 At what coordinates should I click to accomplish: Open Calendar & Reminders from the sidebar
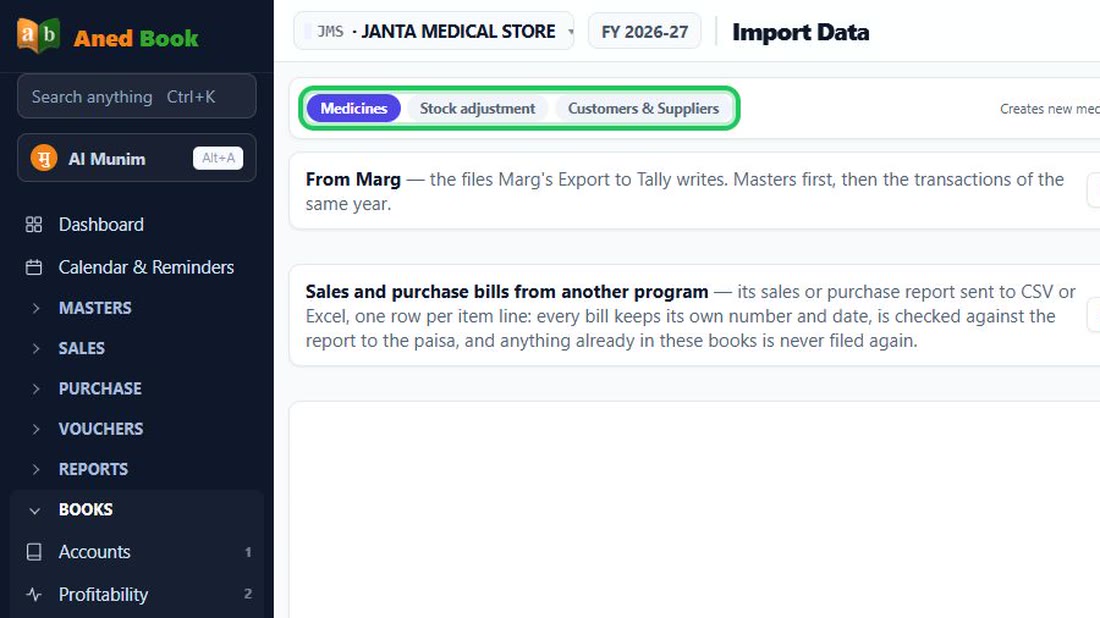[137, 267]
